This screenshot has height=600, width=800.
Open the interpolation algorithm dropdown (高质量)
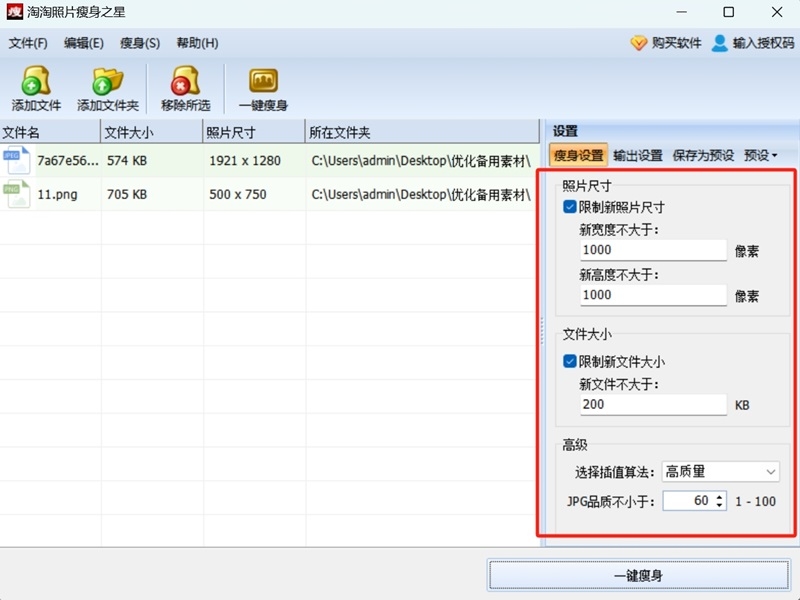pos(720,471)
